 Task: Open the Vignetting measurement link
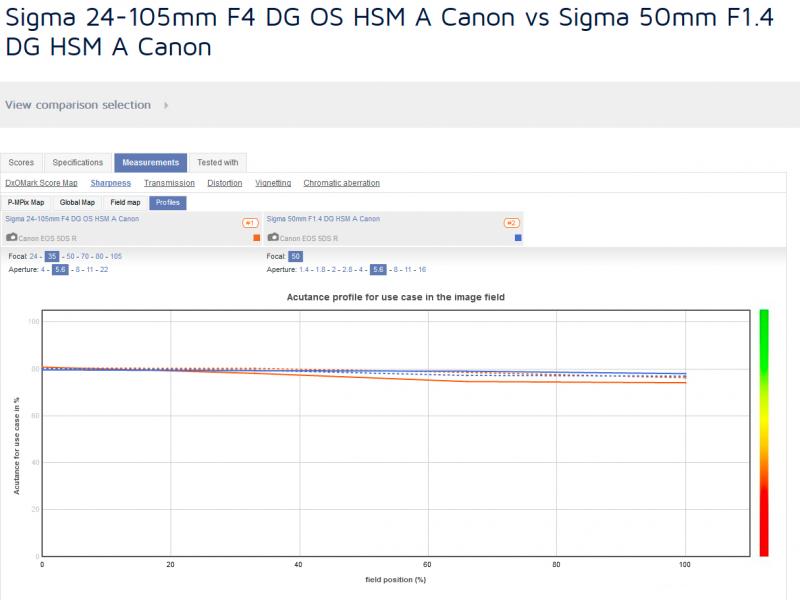(273, 183)
